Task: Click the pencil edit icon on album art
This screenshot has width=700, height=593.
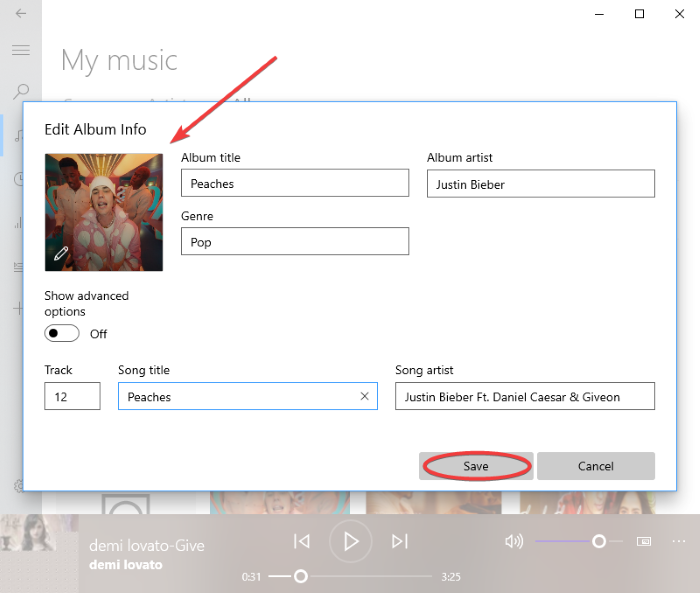Action: click(x=61, y=253)
